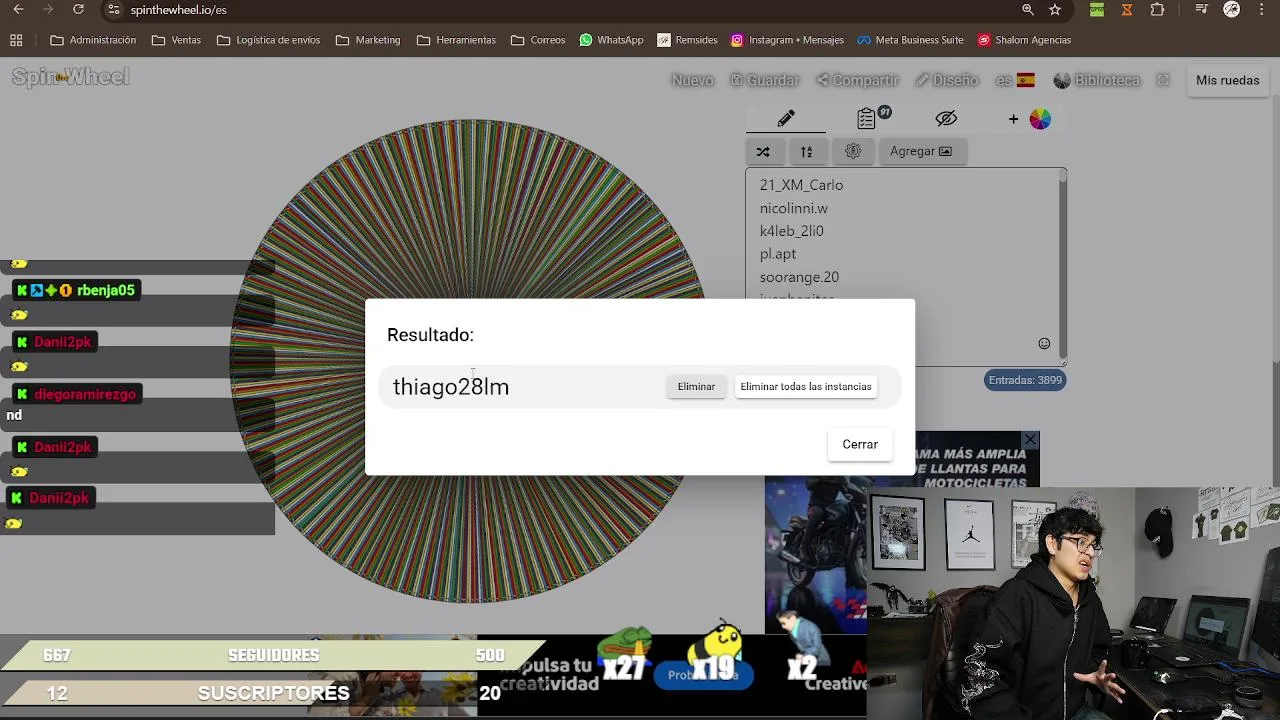Open the browser profile avatar

point(1232,10)
